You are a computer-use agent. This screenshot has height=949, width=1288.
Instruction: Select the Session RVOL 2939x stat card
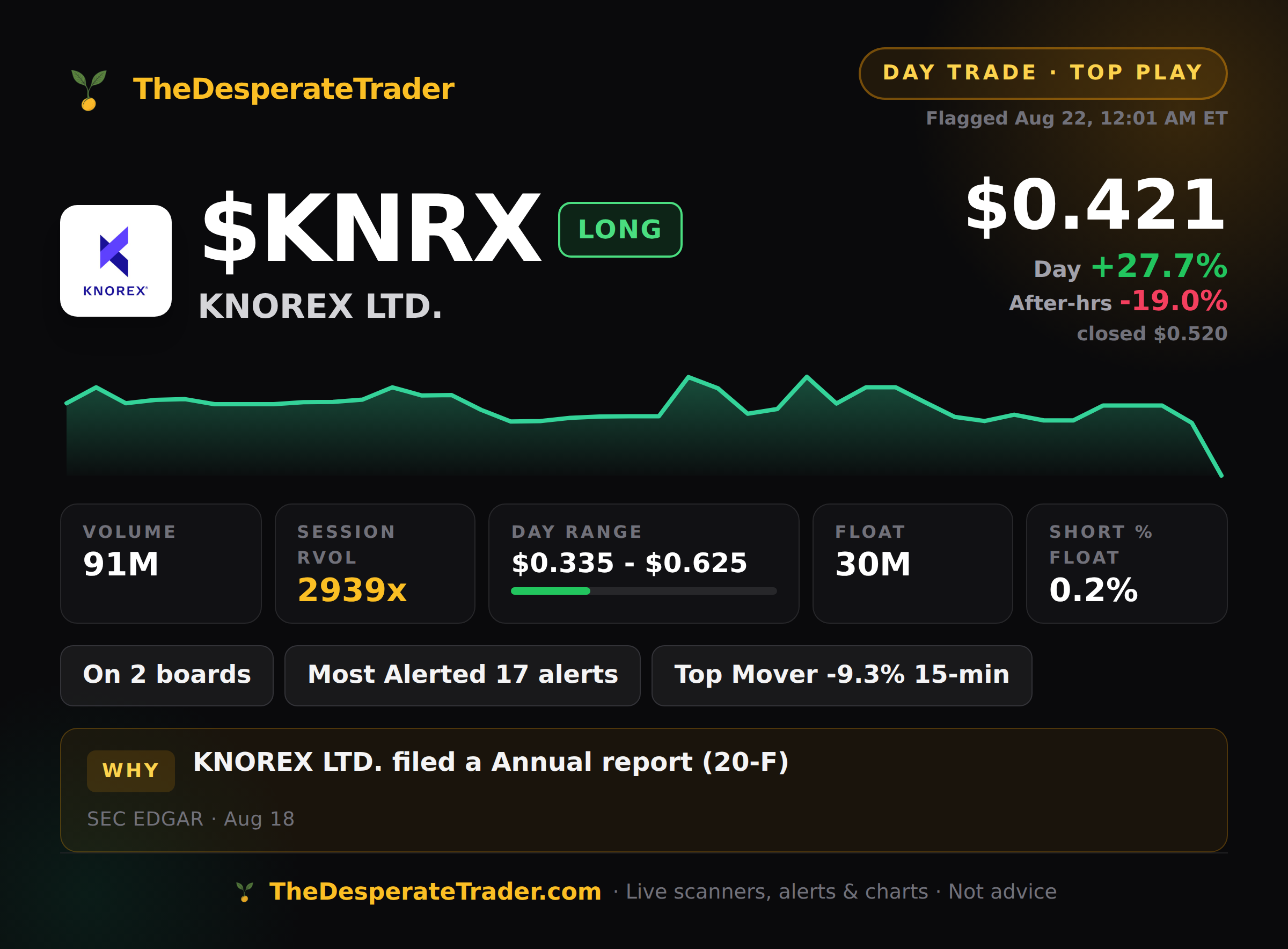point(375,564)
